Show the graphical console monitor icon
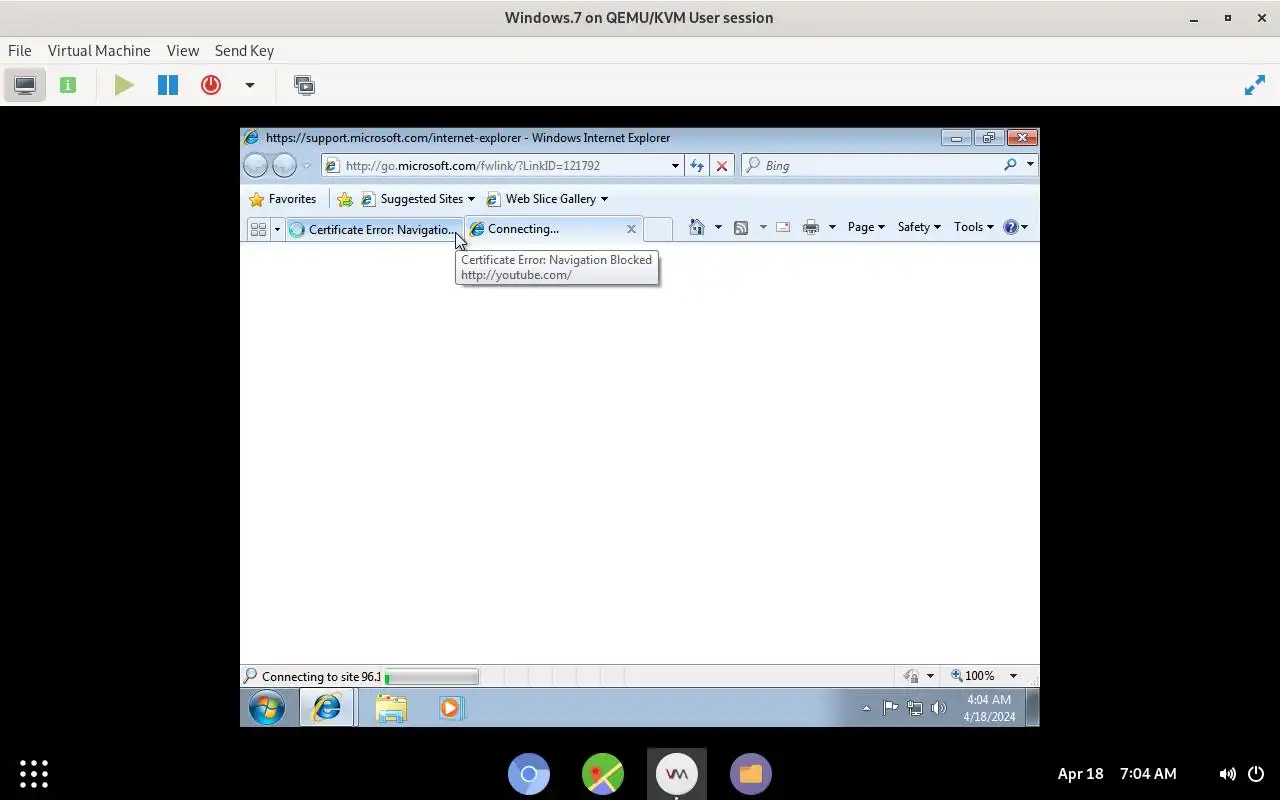1280x800 pixels. pyautogui.click(x=25, y=85)
